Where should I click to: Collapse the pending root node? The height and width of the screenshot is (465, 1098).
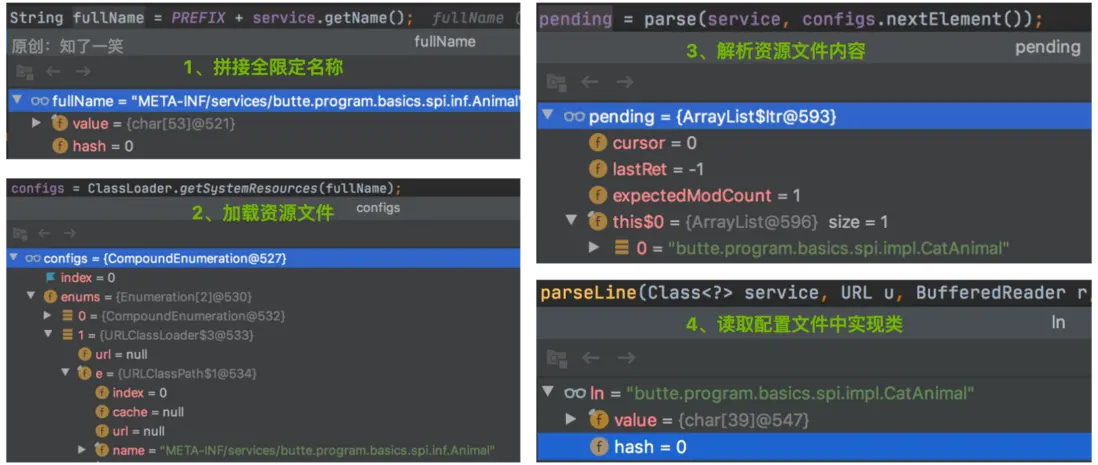click(x=548, y=116)
